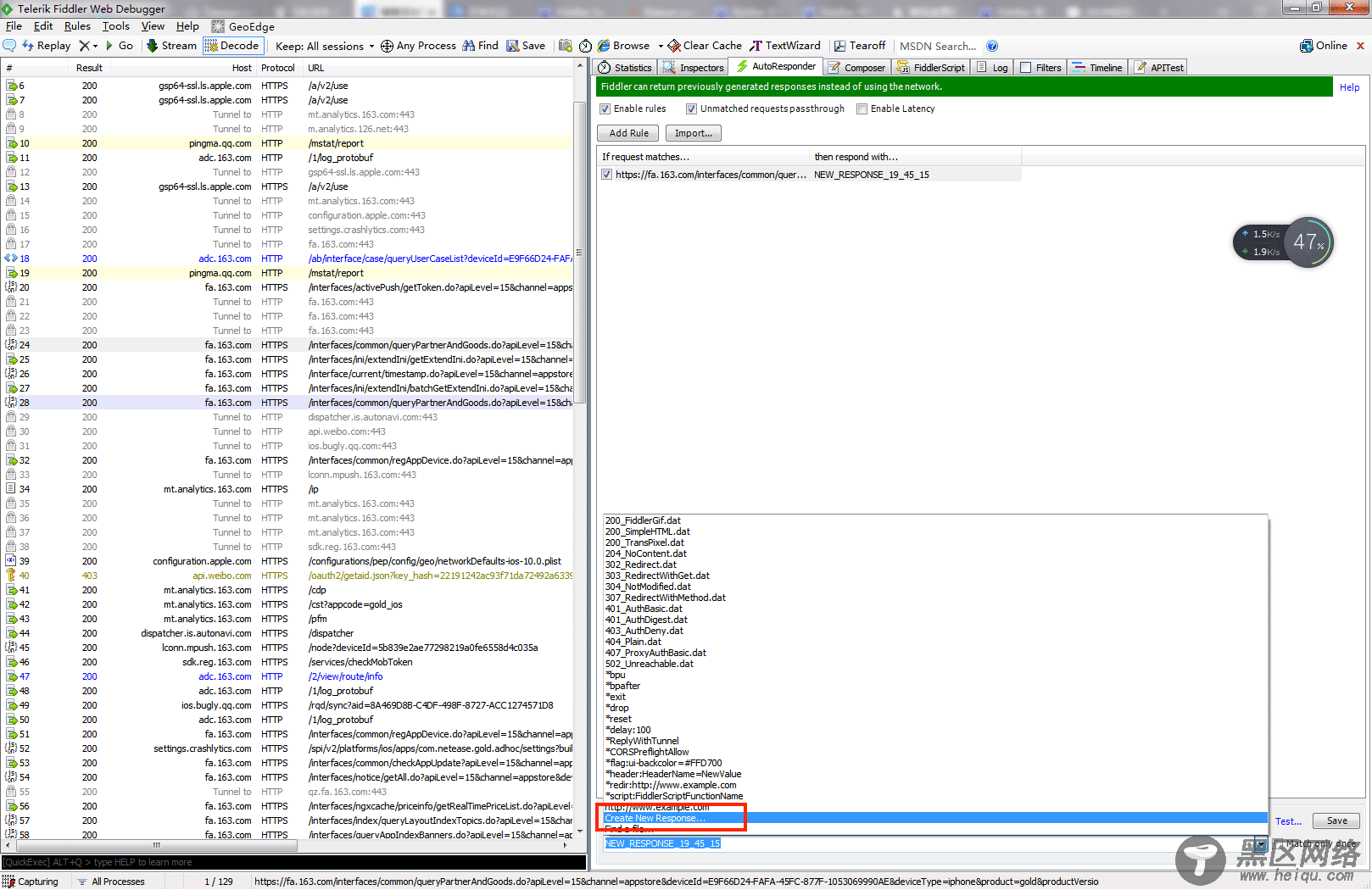Select session 40 api.weibo.com row

click(x=288, y=576)
